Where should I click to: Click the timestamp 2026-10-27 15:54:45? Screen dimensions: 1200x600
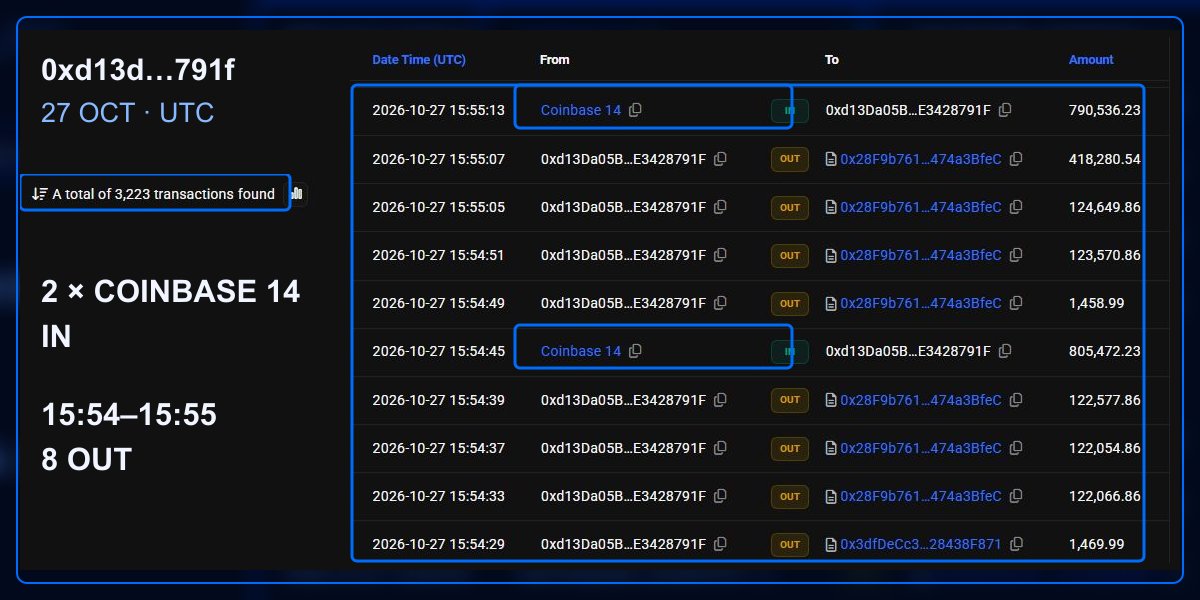(x=438, y=351)
